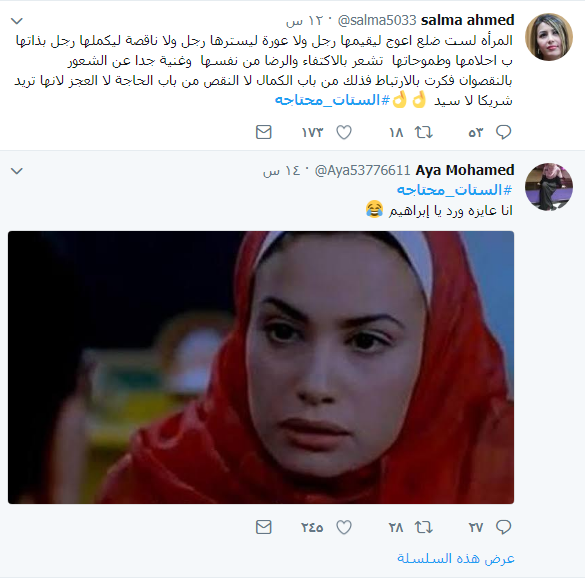Open hashtag #الستات_محتاجه in Aya's tweet
Screen dimensions: 585x579
[454, 190]
